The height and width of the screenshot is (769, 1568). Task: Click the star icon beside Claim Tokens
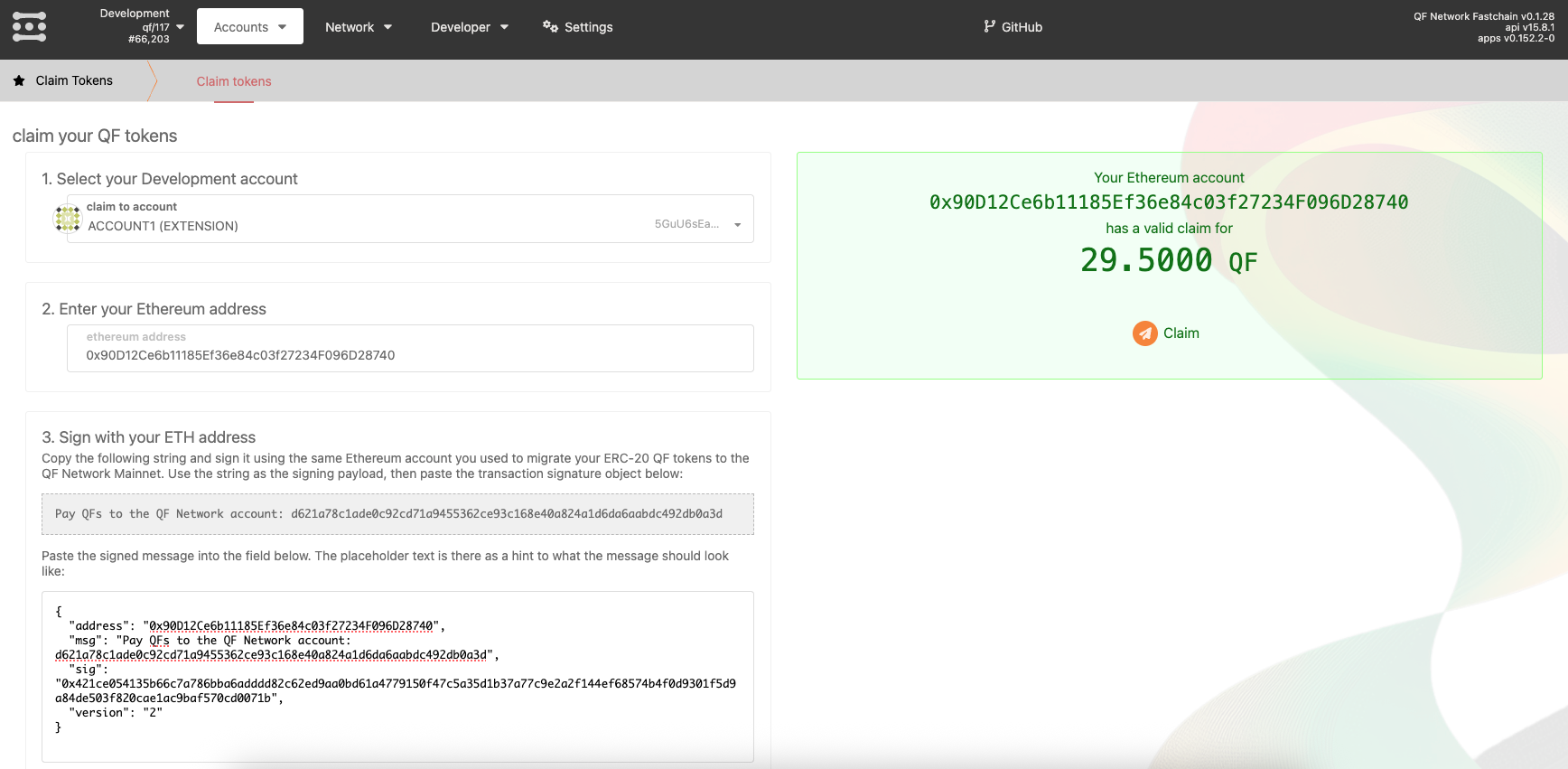19,80
